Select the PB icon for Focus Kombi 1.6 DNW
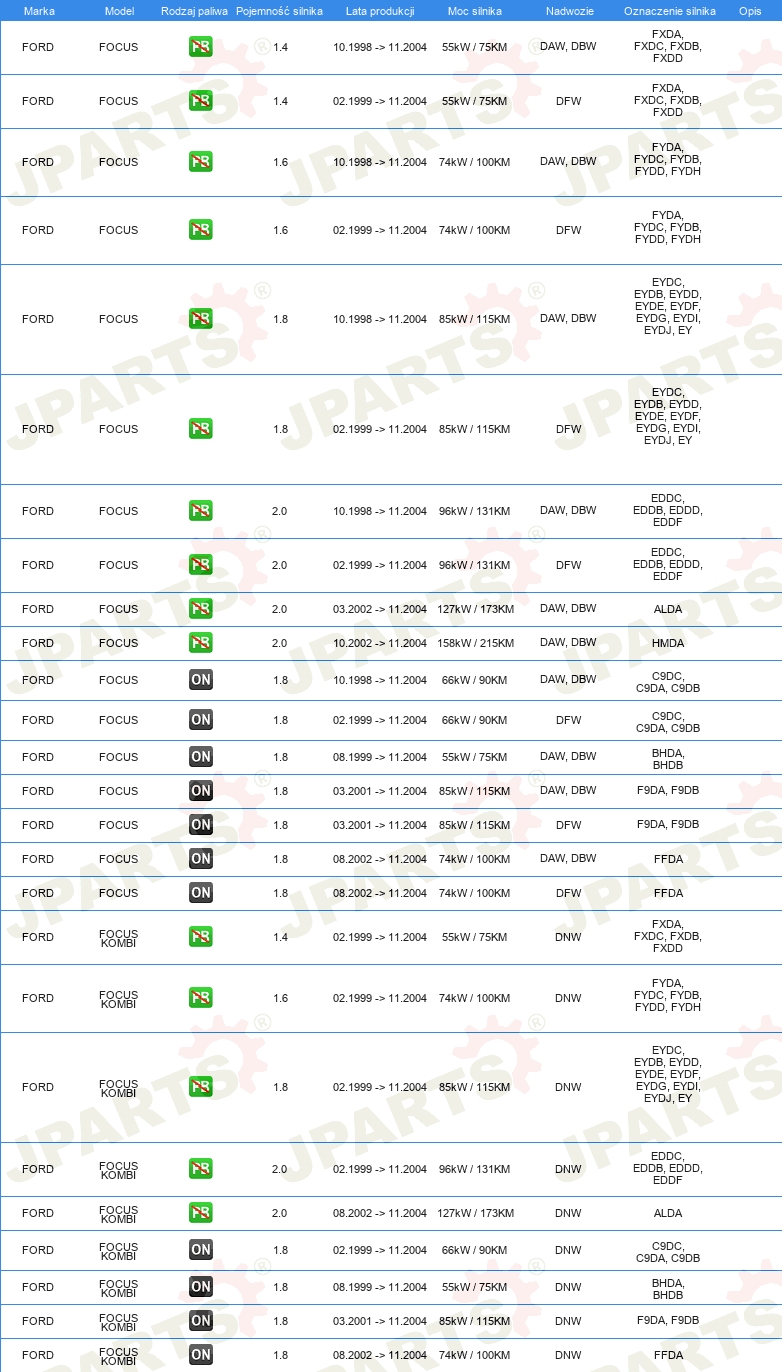Image resolution: width=782 pixels, height=1372 pixels. click(201, 998)
